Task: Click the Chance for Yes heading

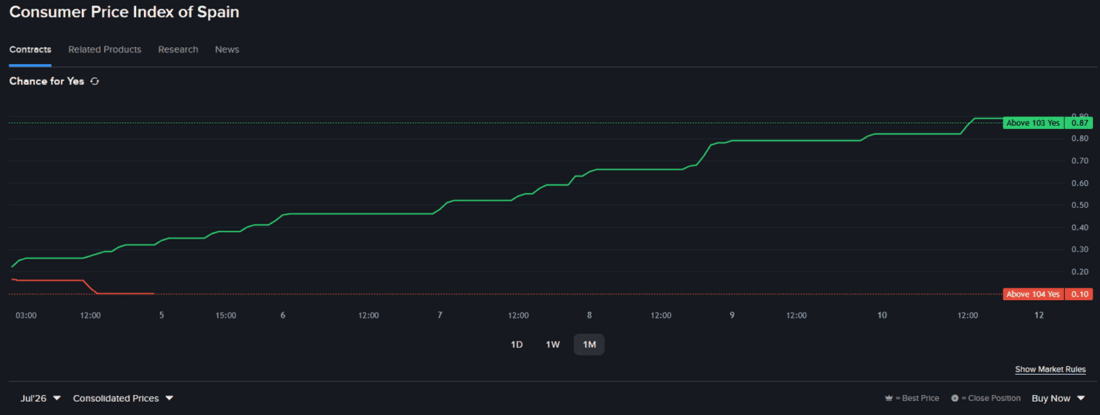Action: point(46,81)
